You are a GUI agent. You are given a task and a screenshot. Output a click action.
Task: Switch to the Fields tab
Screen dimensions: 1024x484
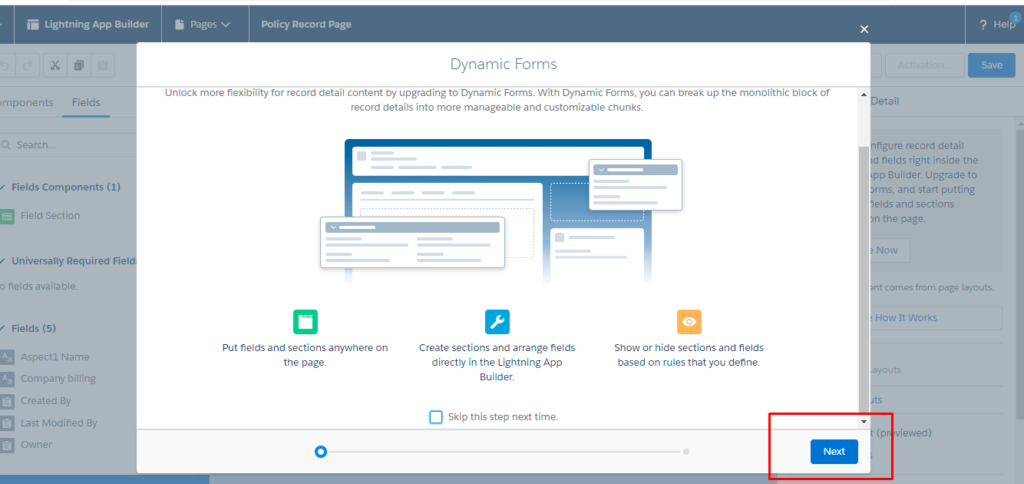pyautogui.click(x=86, y=103)
